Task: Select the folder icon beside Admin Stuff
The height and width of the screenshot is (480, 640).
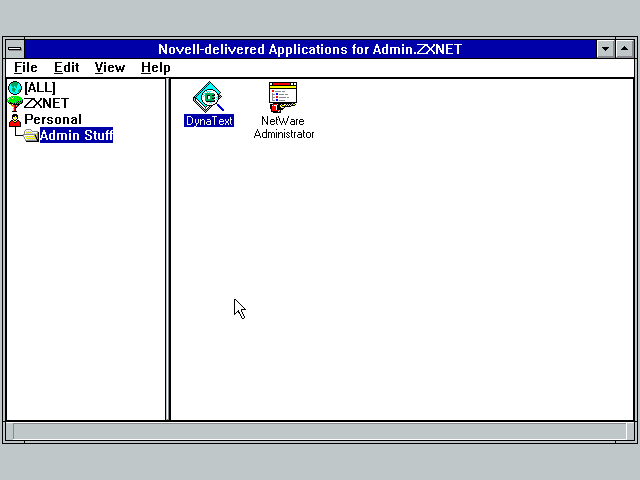Action: click(x=31, y=135)
